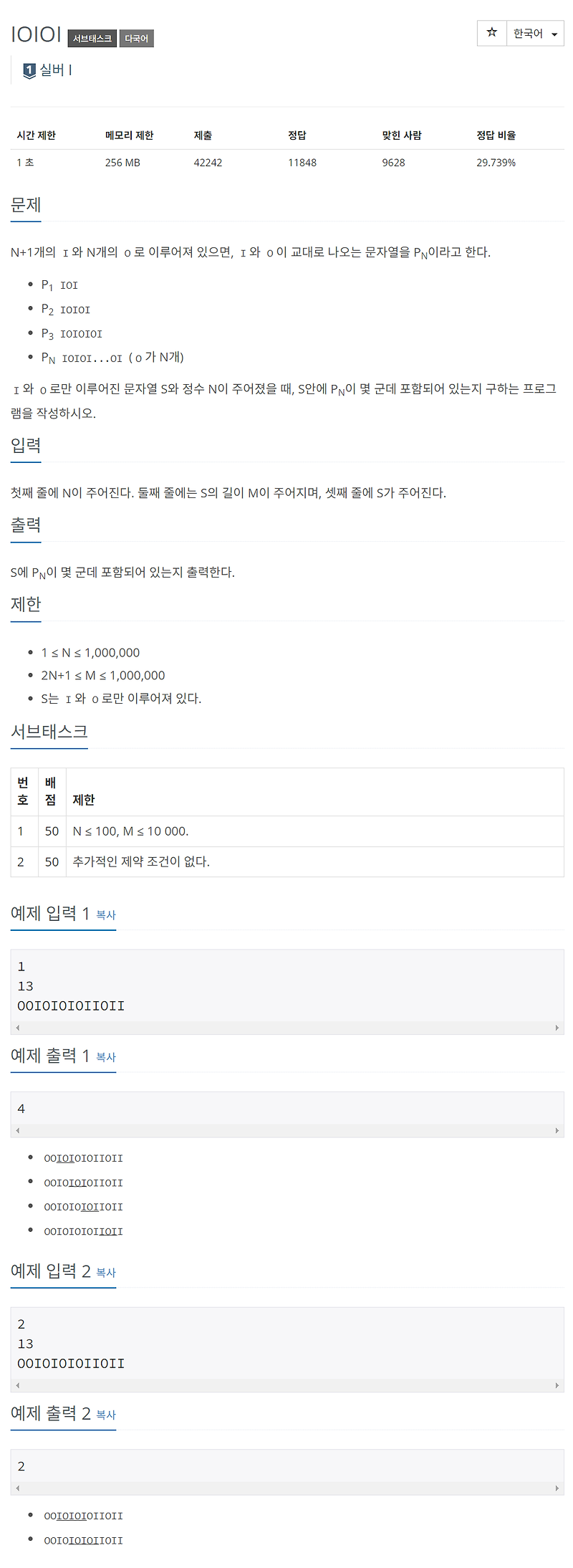Click the Silver I tier badge icon
This screenshot has height=1568, width=573.
point(29,70)
